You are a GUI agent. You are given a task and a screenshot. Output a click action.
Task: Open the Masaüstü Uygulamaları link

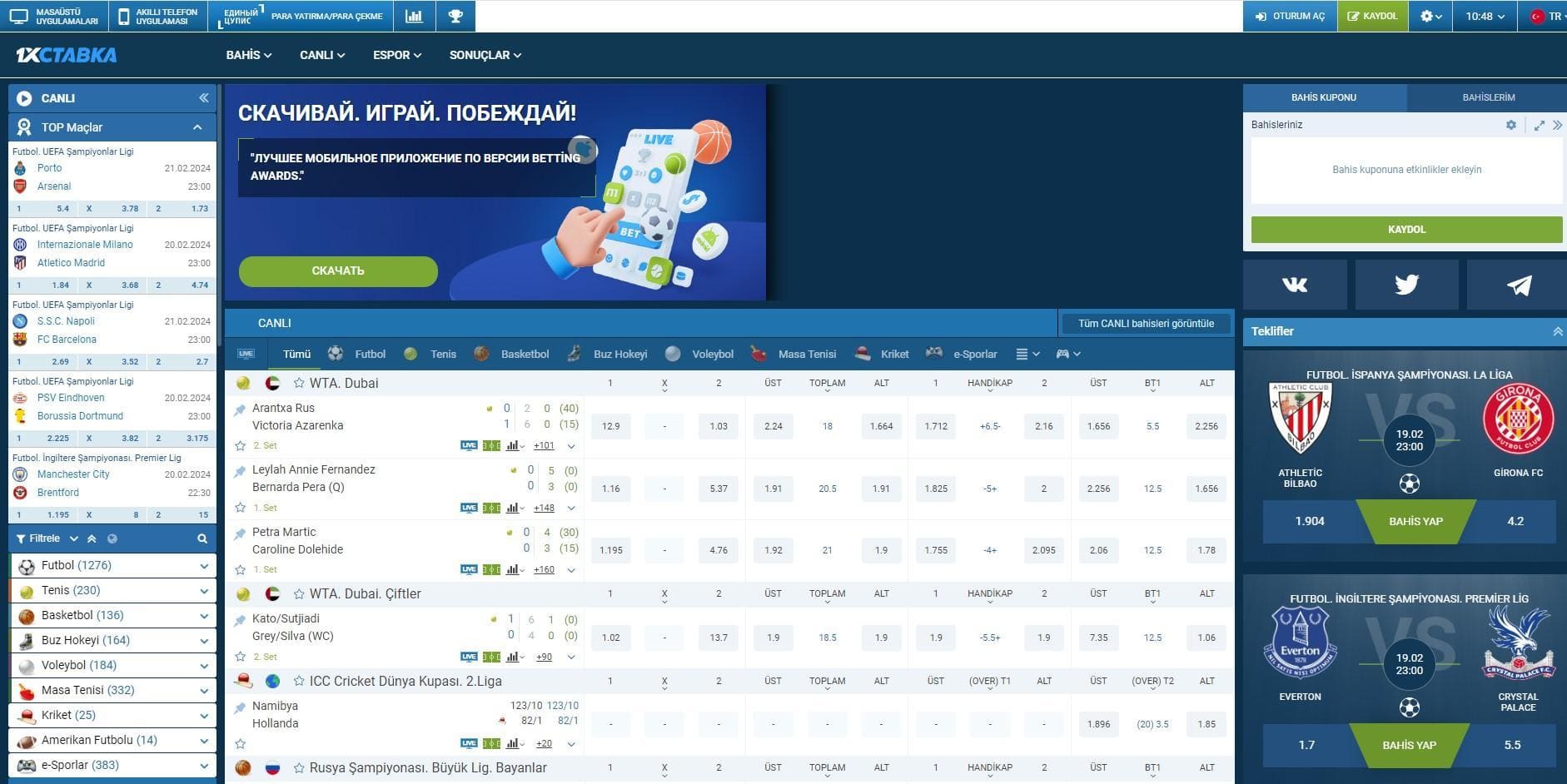click(x=54, y=16)
